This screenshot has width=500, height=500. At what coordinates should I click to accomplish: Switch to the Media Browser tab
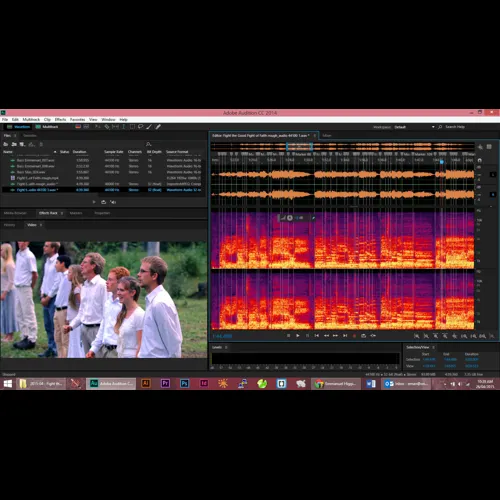(x=15, y=213)
